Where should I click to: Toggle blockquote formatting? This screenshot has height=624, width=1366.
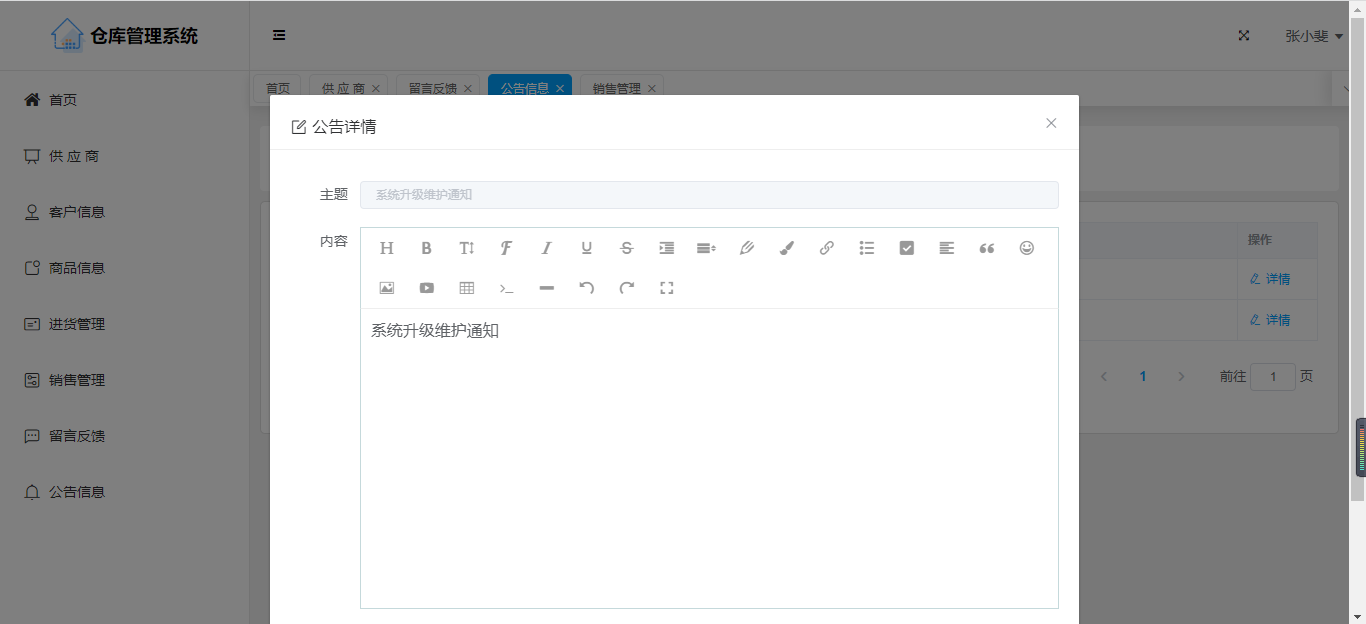pos(987,248)
